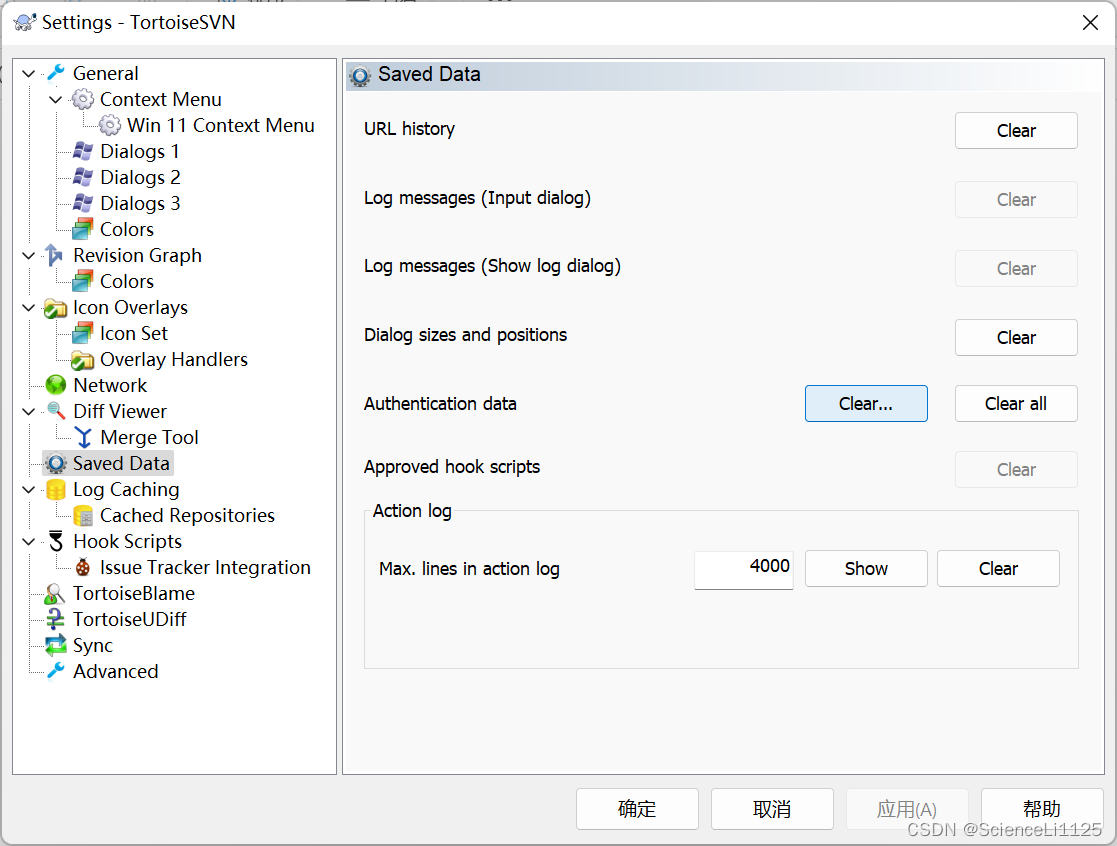Click the TortoiseUDiff icon
The width and height of the screenshot is (1117, 846).
click(56, 619)
